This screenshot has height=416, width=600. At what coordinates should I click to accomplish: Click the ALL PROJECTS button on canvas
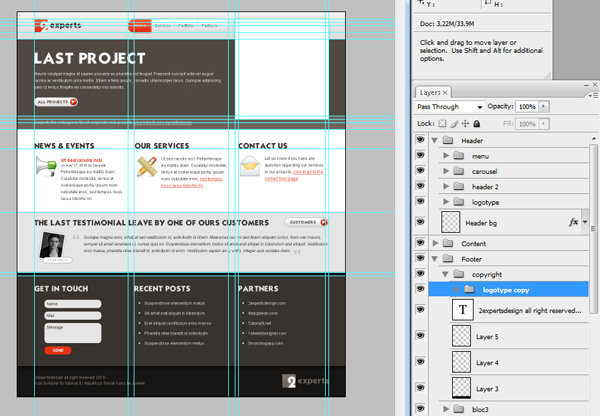56,102
